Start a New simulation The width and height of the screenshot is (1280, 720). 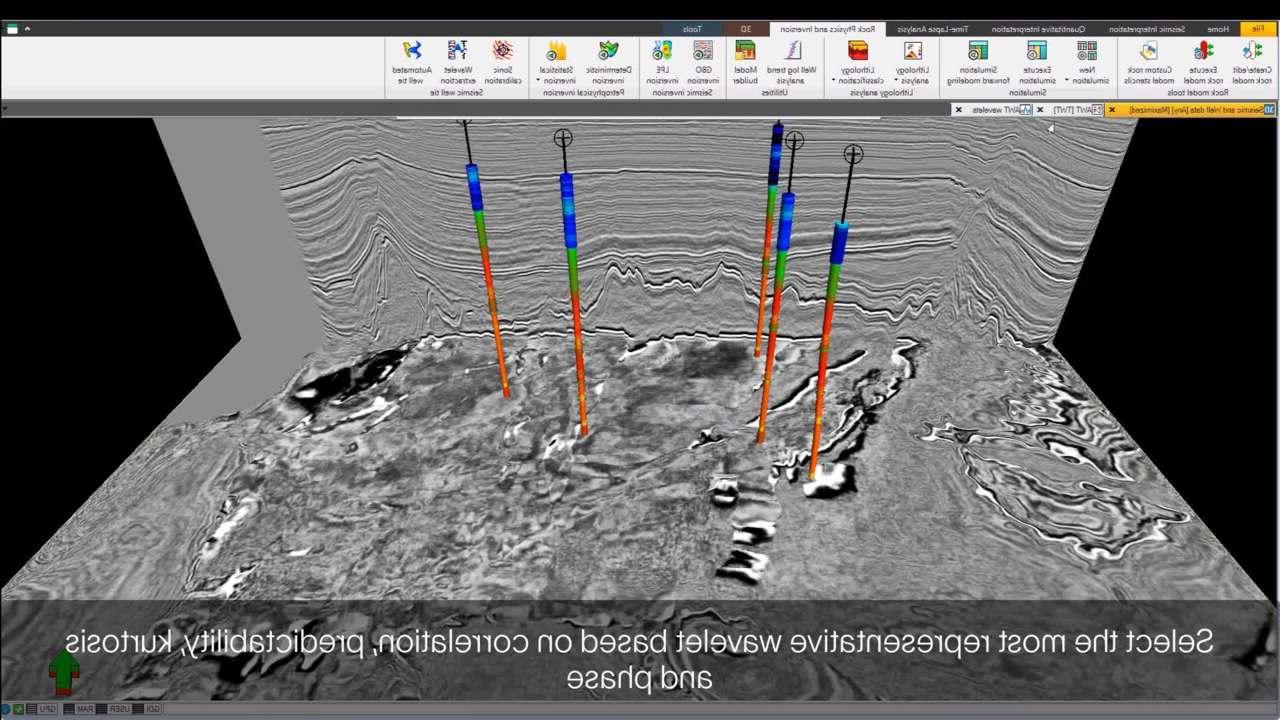pos(1087,61)
